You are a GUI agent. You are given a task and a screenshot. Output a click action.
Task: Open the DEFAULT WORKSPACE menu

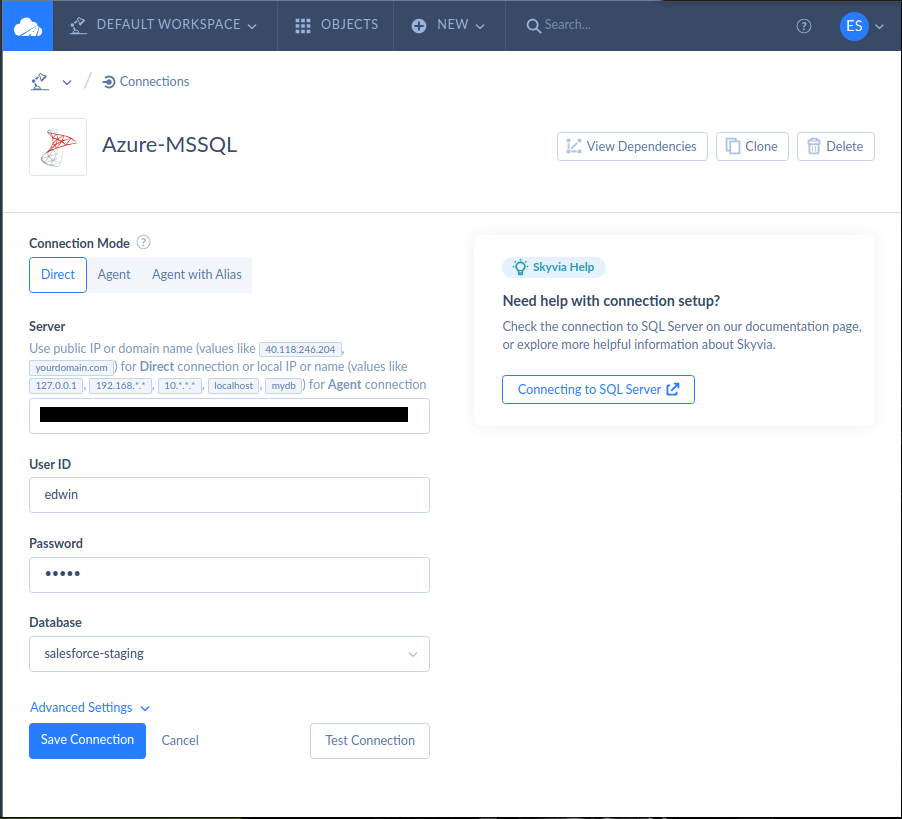click(x=163, y=25)
